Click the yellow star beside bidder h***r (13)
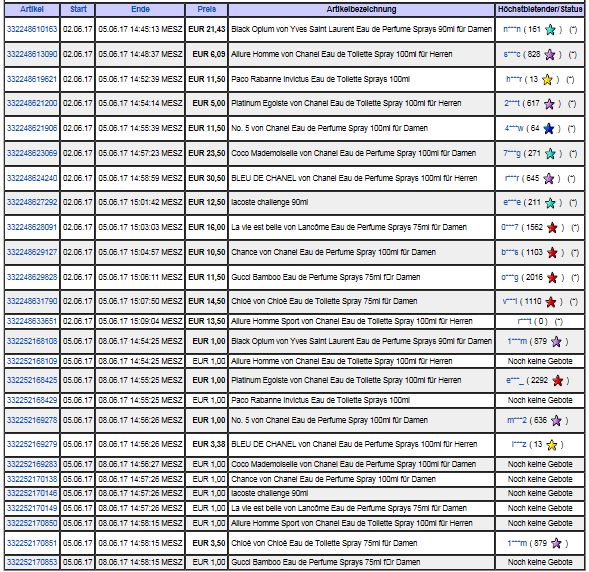This screenshot has width=589, height=572. [x=547, y=80]
